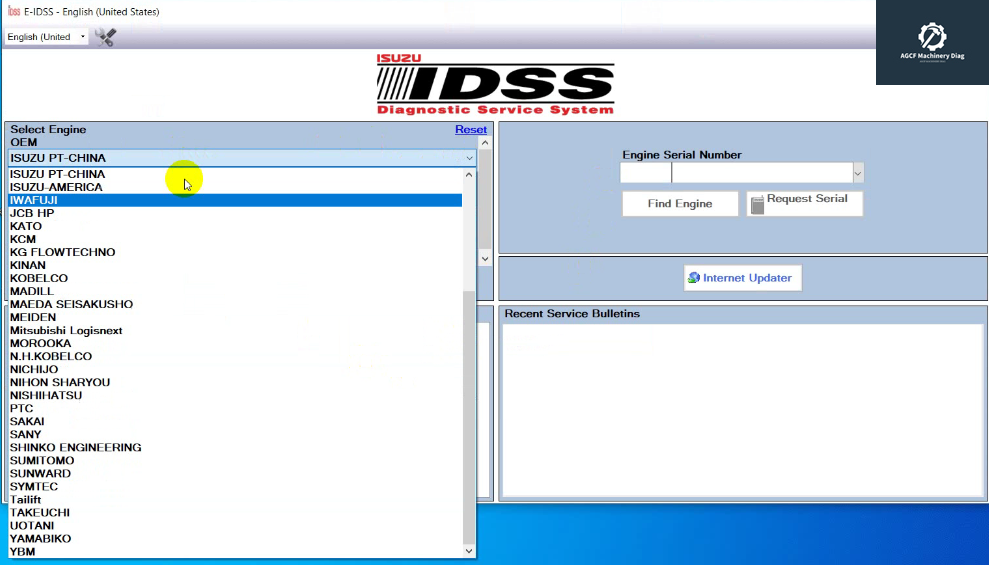Click the Internet Updater globe icon
989x565 pixels.
(x=694, y=277)
